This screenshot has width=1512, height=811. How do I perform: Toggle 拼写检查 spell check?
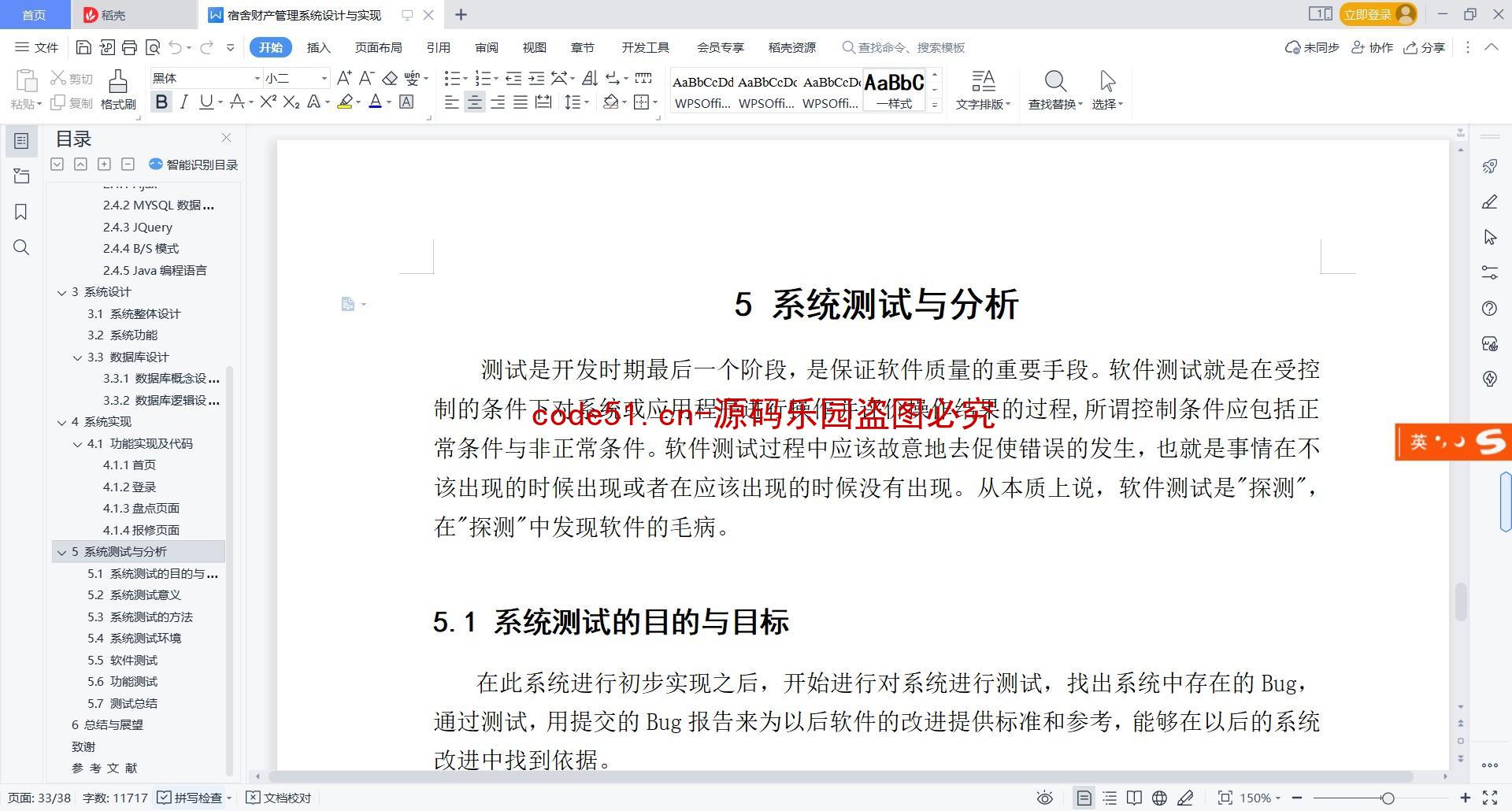(x=194, y=798)
